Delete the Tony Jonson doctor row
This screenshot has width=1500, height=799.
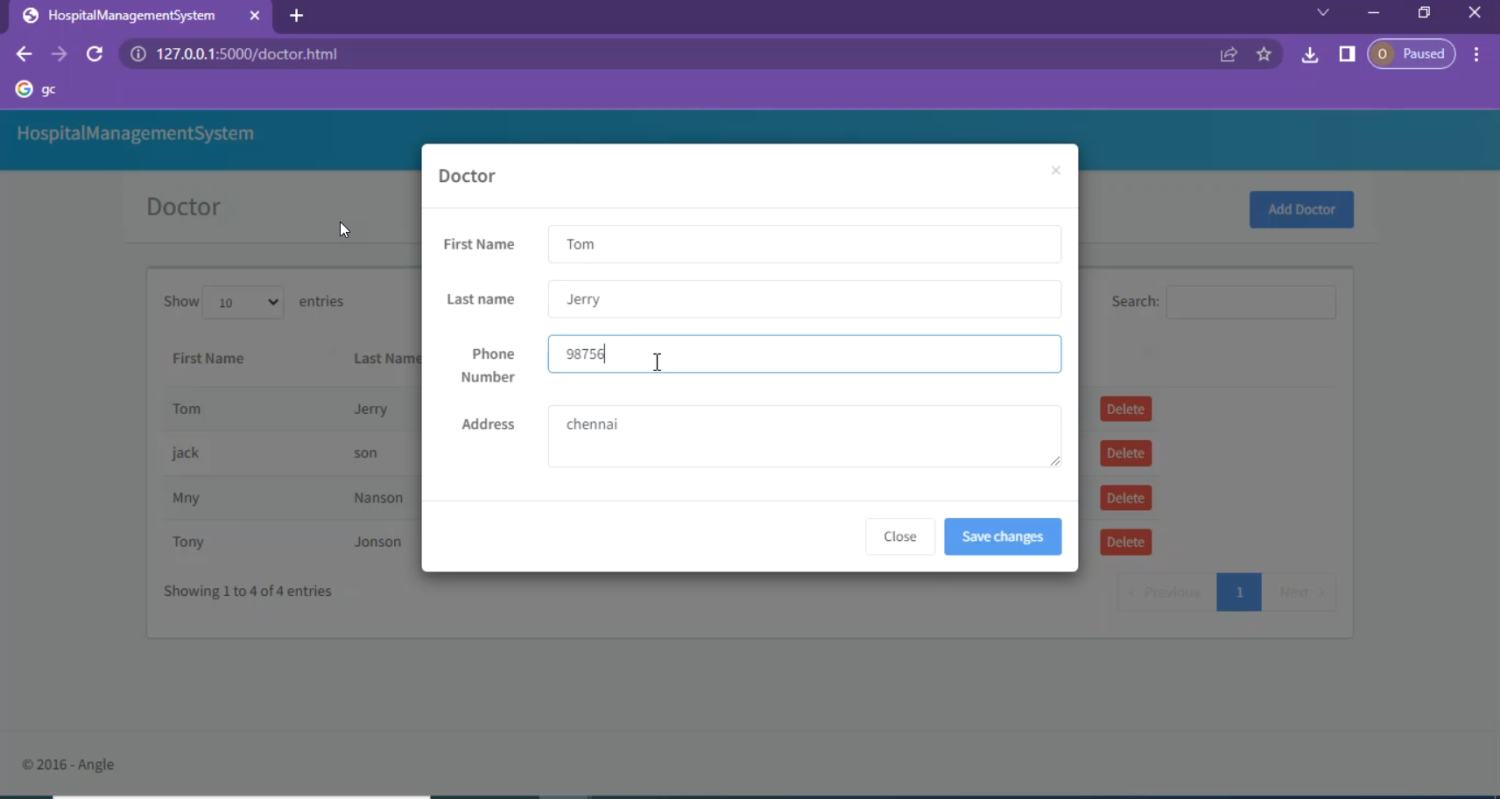(x=1125, y=542)
